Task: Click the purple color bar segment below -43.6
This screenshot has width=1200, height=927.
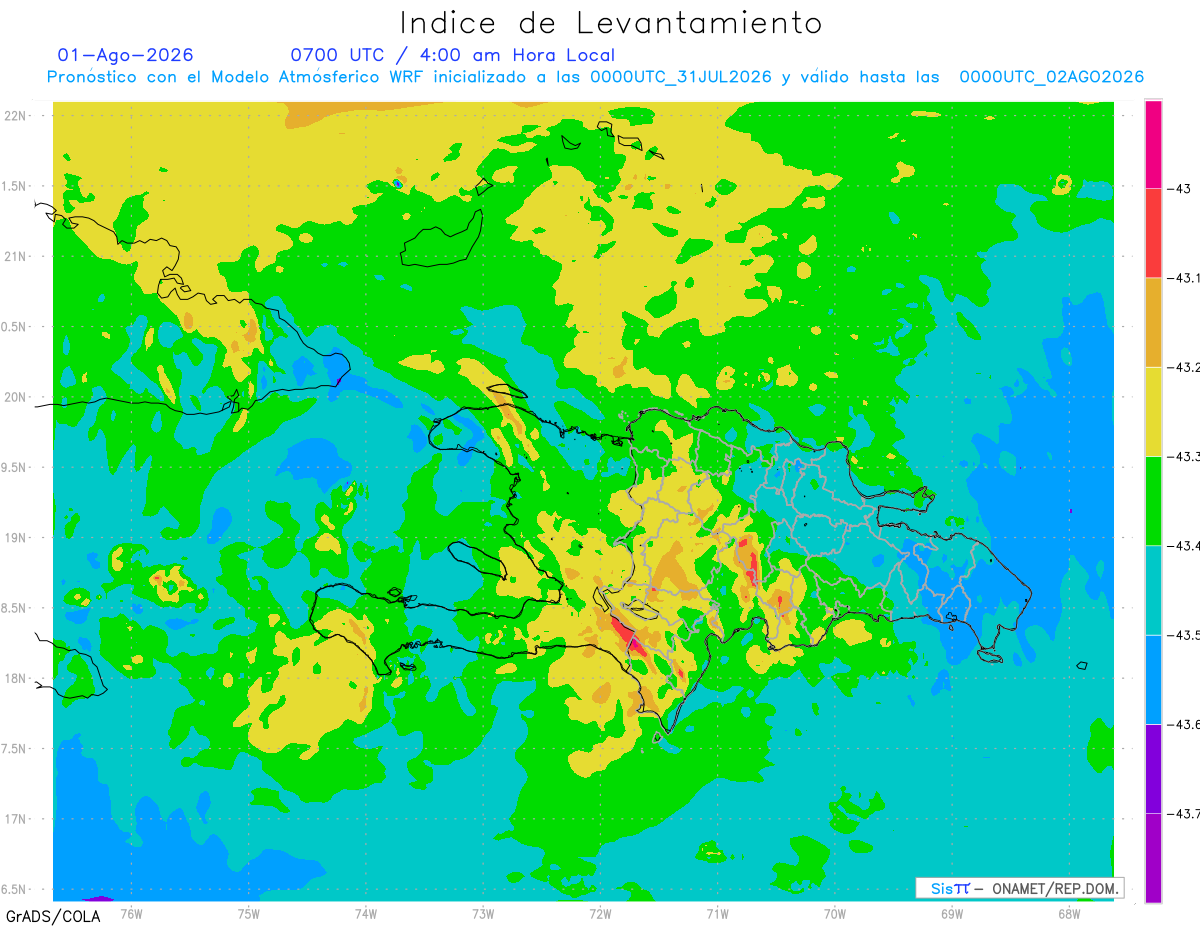Action: 1153,768
